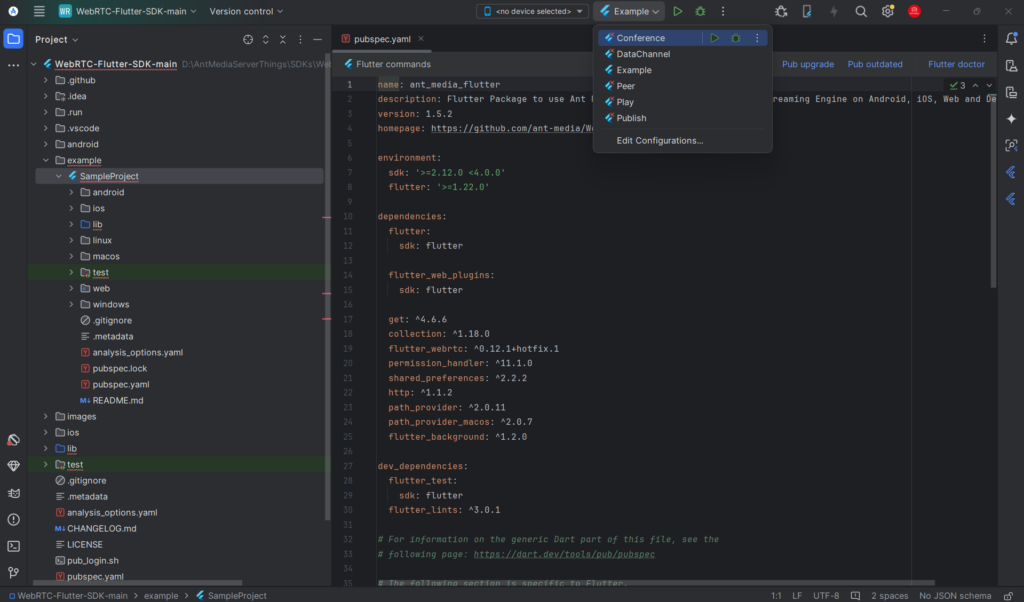Open the dart.dev pubspec link in comment
The image size is (1024, 602).
pos(564,554)
